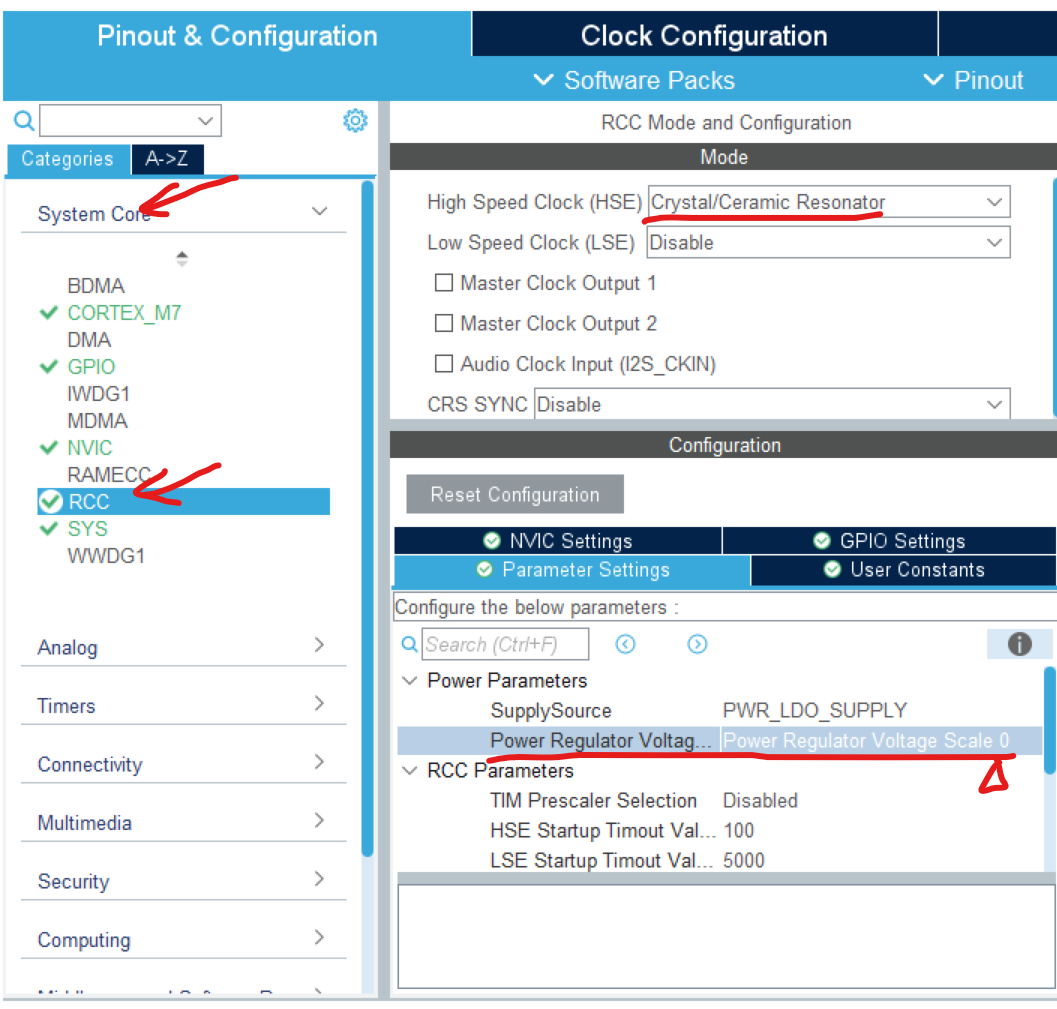Click the settings gear icon in categories panel
The height and width of the screenshot is (1009, 1057).
[355, 121]
